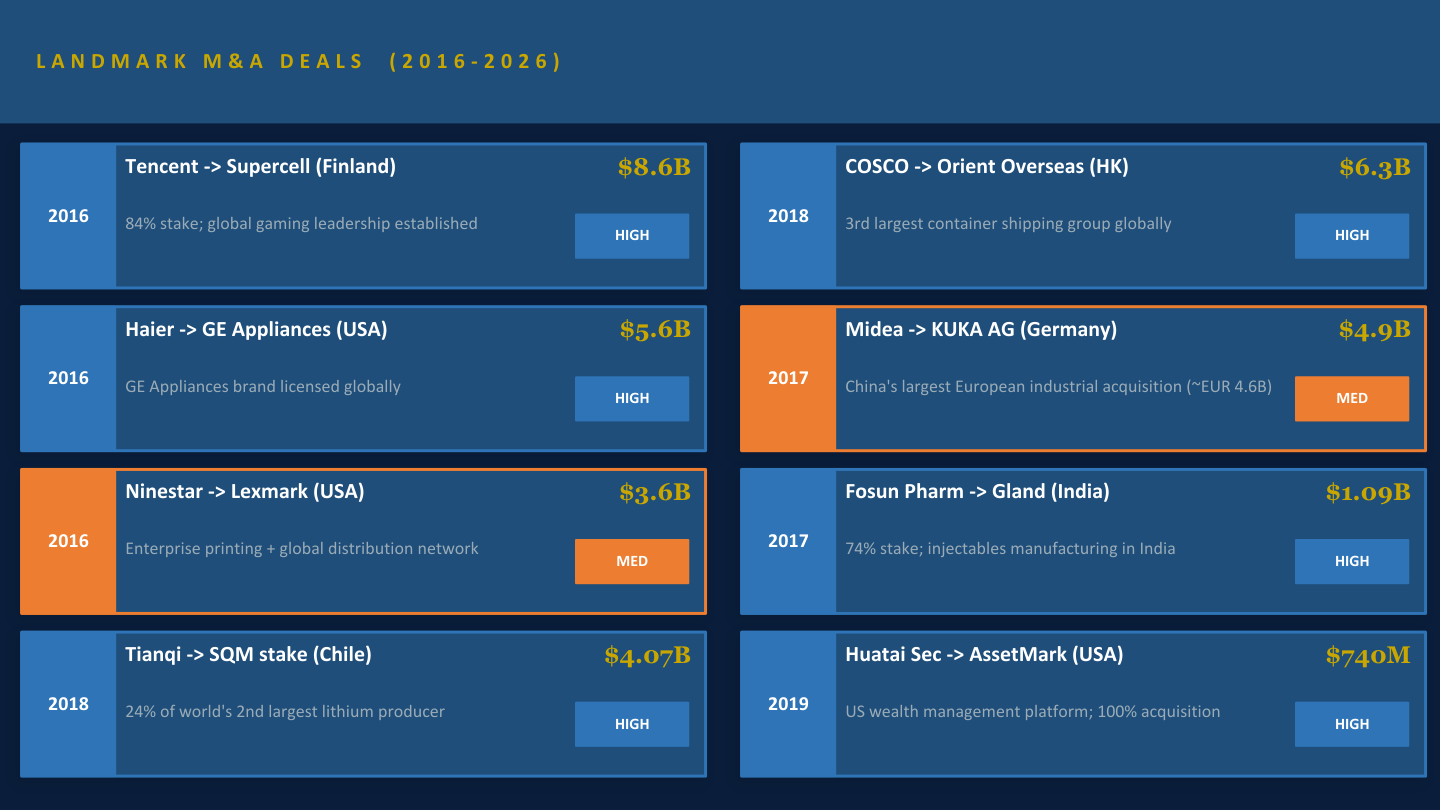Select the 2016 year block beside Tencent deal
Image resolution: width=1440 pixels, height=810 pixels.
pyautogui.click(x=68, y=216)
